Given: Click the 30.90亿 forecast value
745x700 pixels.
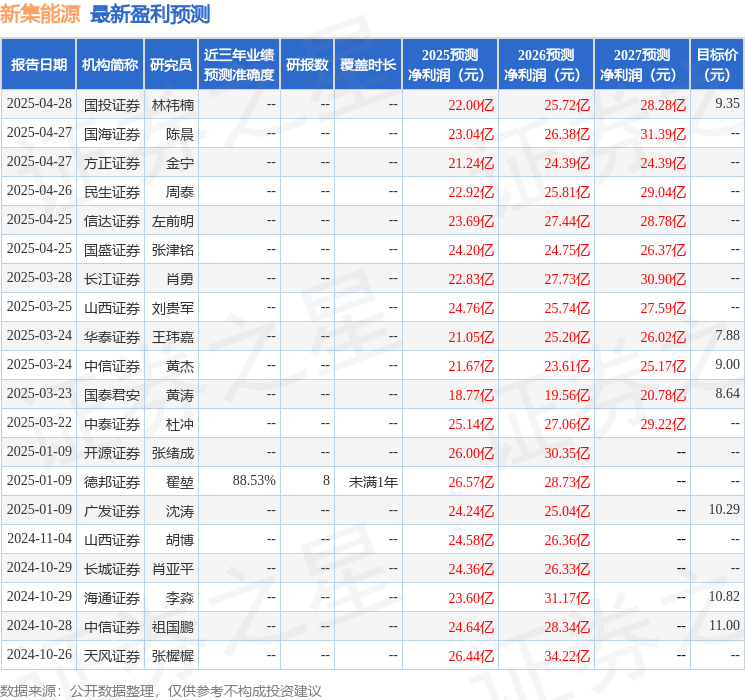Looking at the screenshot, I should (x=663, y=279).
